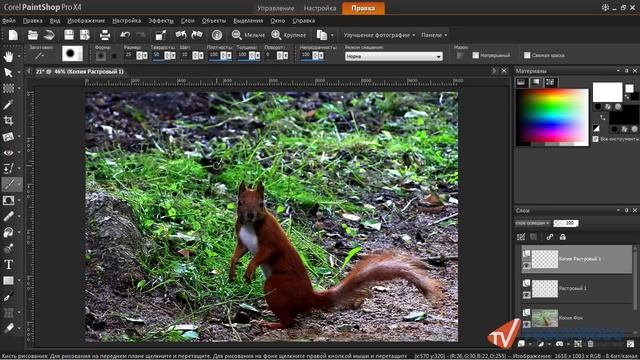Click the Open folder icon in toolbar

(x=33, y=35)
